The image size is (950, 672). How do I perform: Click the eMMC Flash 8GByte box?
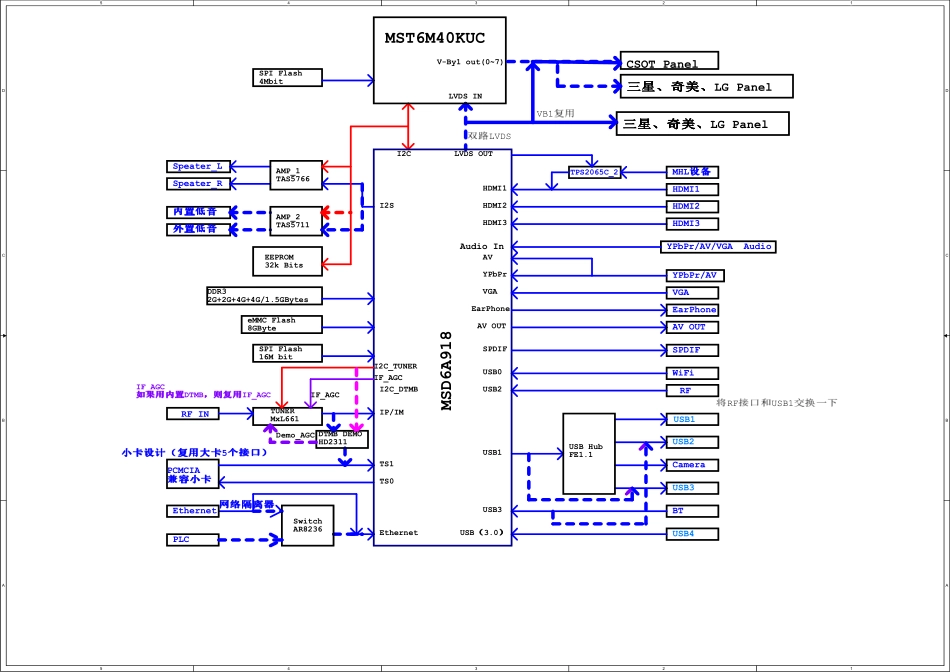283,324
